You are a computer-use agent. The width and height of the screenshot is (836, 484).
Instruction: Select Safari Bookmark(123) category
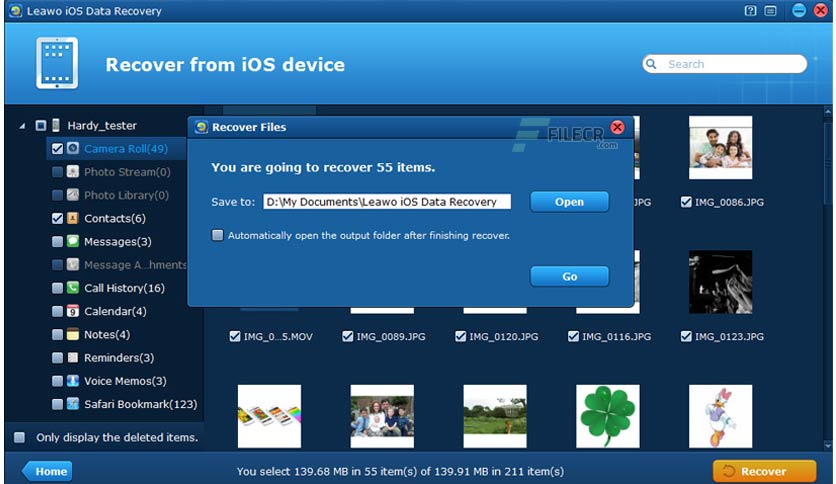pyautogui.click(x=141, y=404)
